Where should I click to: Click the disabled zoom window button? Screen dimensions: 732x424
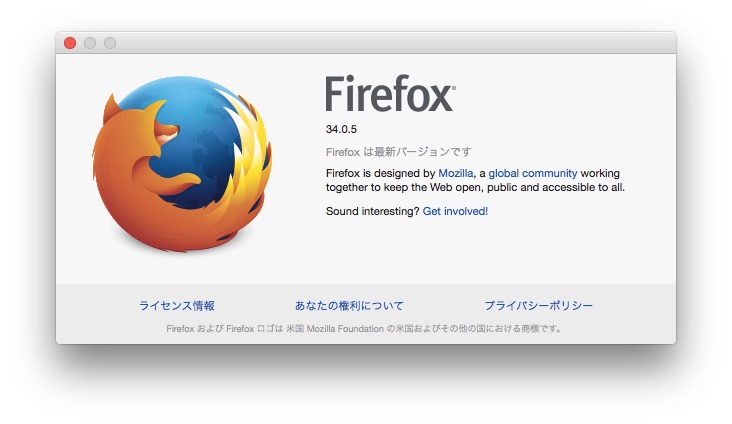coord(110,43)
